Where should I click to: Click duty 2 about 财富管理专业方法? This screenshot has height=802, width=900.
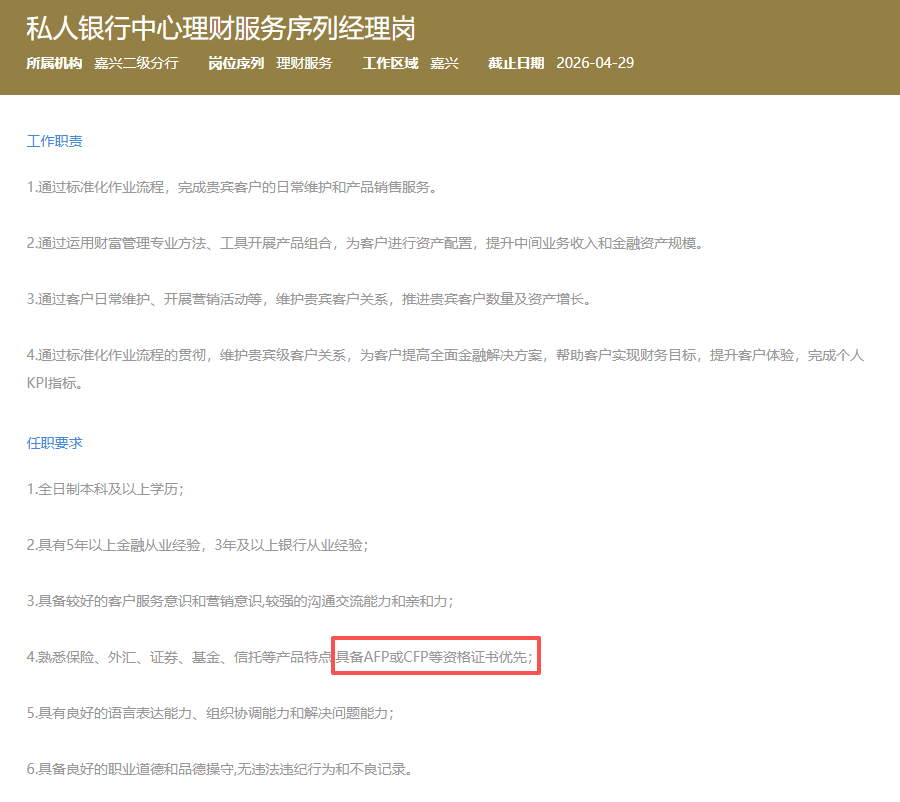point(364,243)
